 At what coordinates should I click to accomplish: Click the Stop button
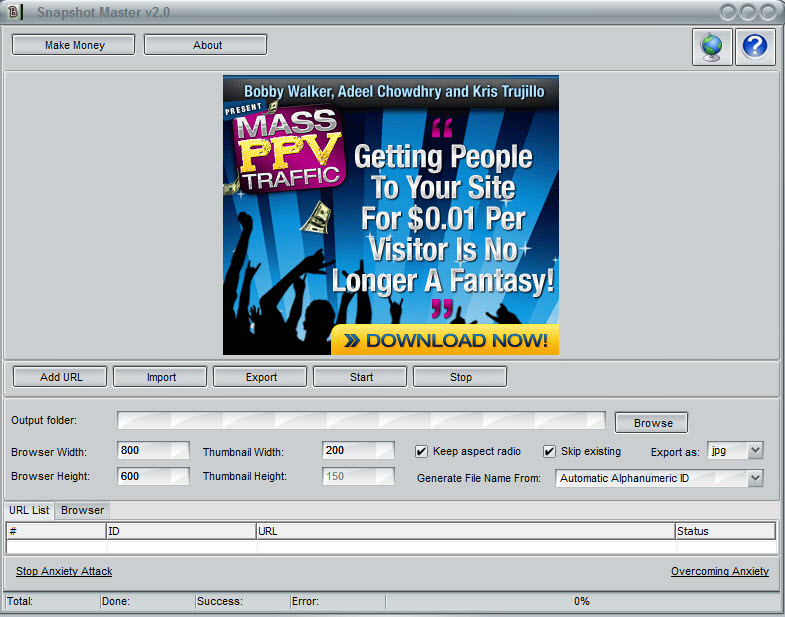[x=461, y=377]
